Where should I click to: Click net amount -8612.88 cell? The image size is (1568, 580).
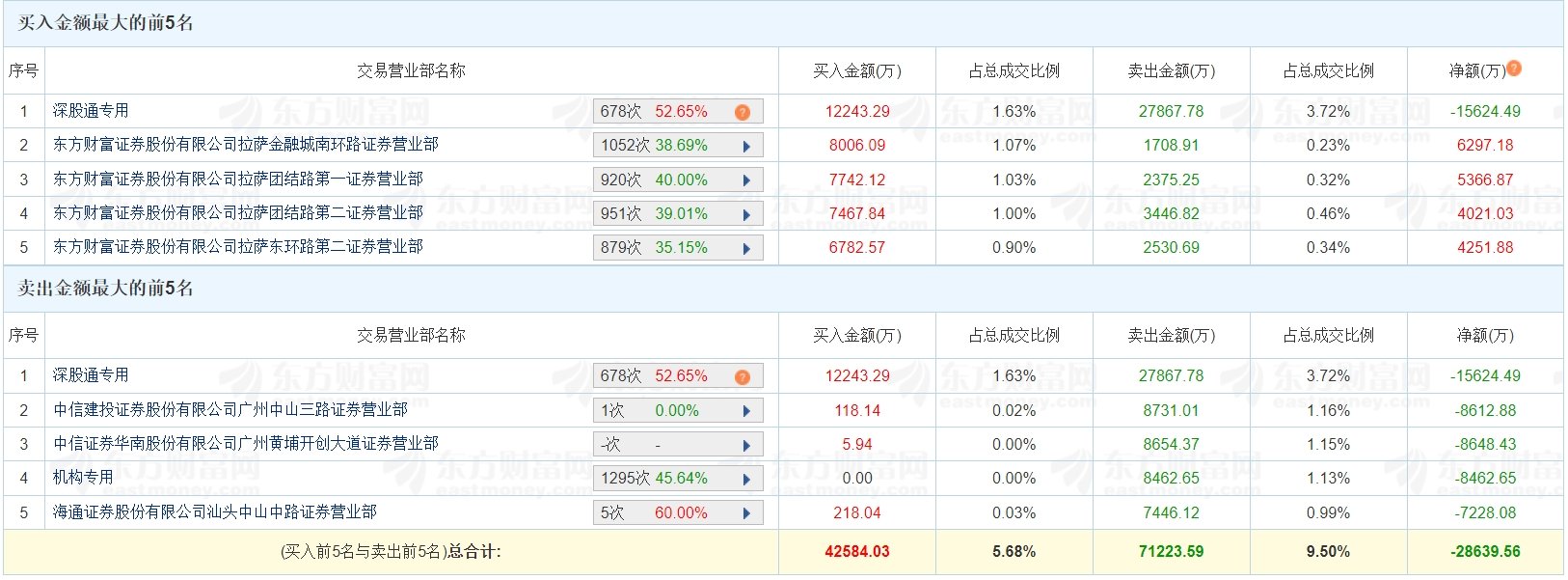(x=1486, y=411)
